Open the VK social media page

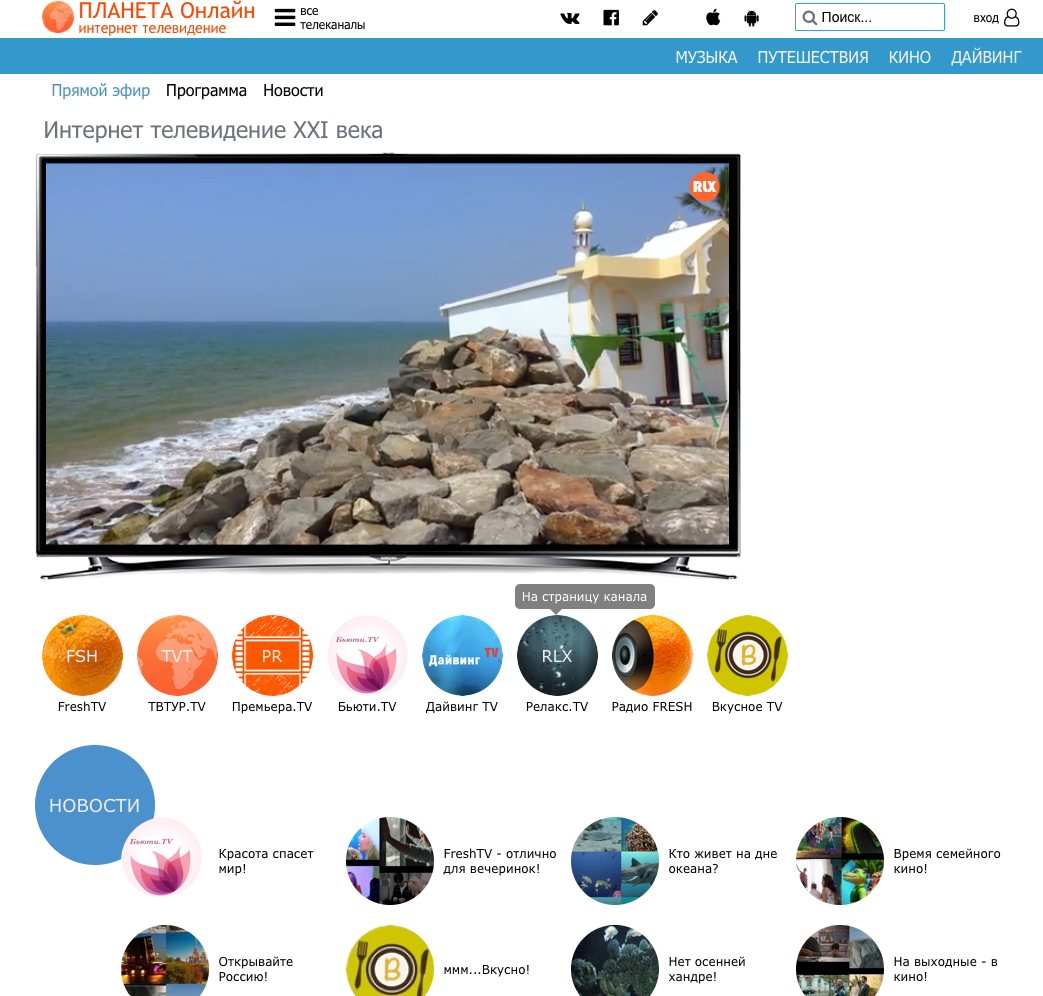coord(570,17)
